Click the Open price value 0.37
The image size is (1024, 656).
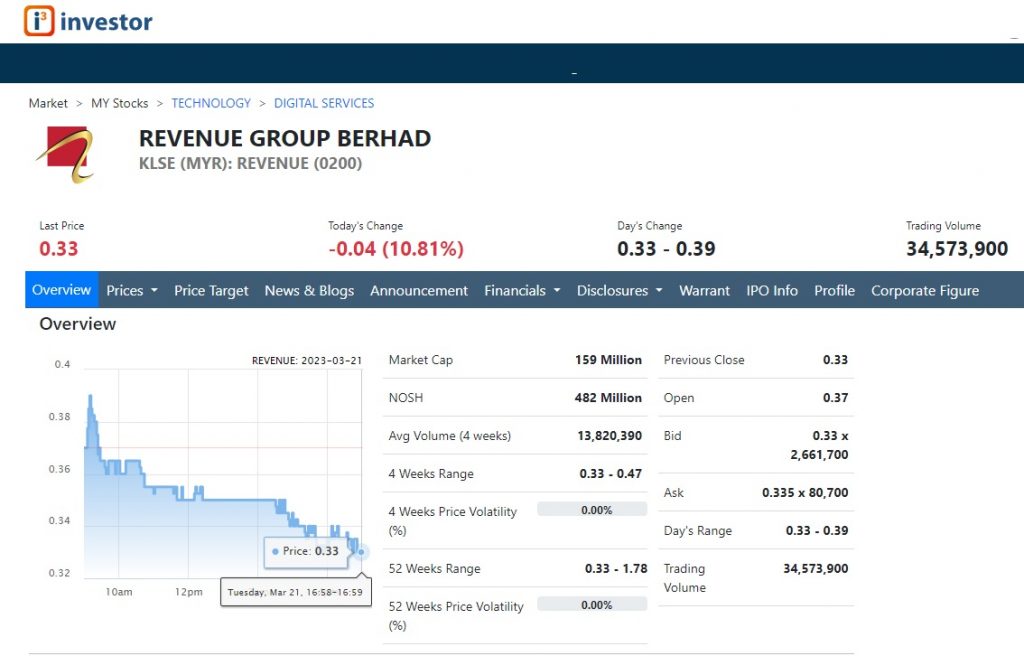835,398
